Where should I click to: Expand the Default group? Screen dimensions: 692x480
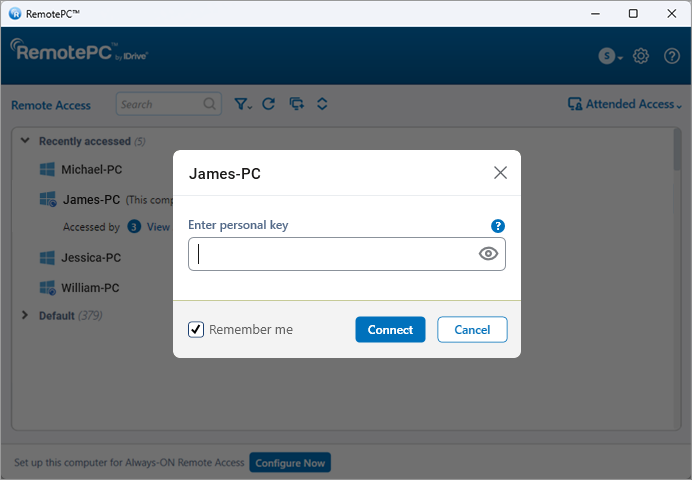(x=25, y=315)
